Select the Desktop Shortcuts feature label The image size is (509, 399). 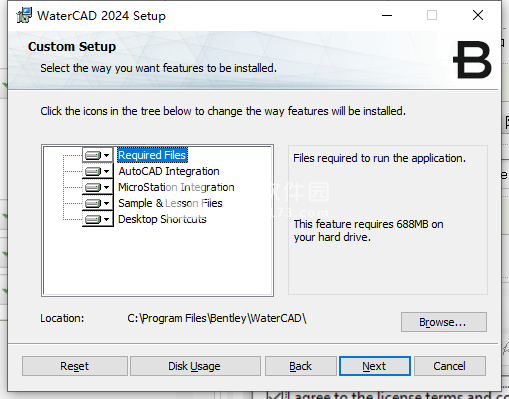pos(162,219)
